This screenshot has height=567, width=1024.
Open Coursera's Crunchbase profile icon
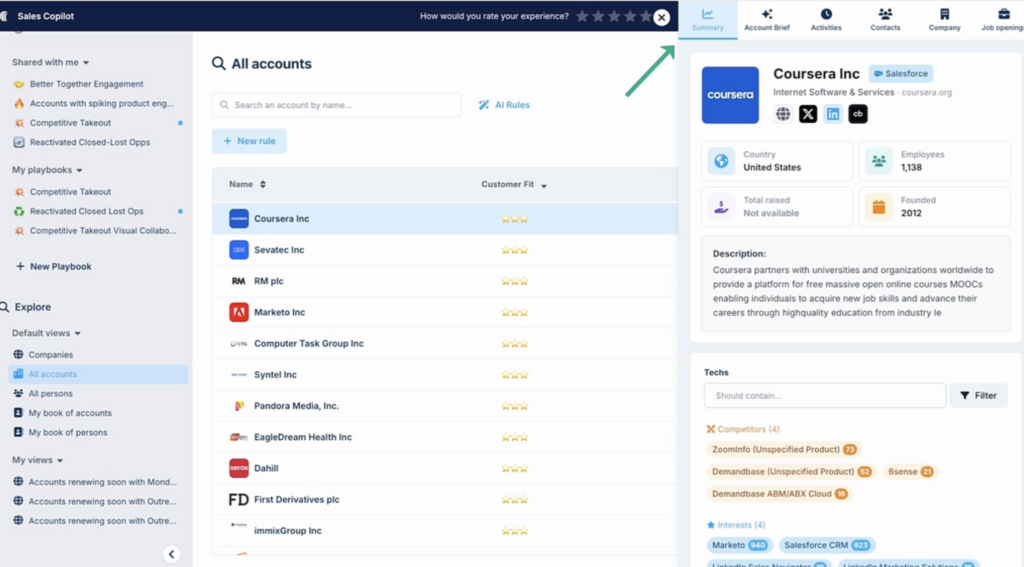click(x=857, y=114)
